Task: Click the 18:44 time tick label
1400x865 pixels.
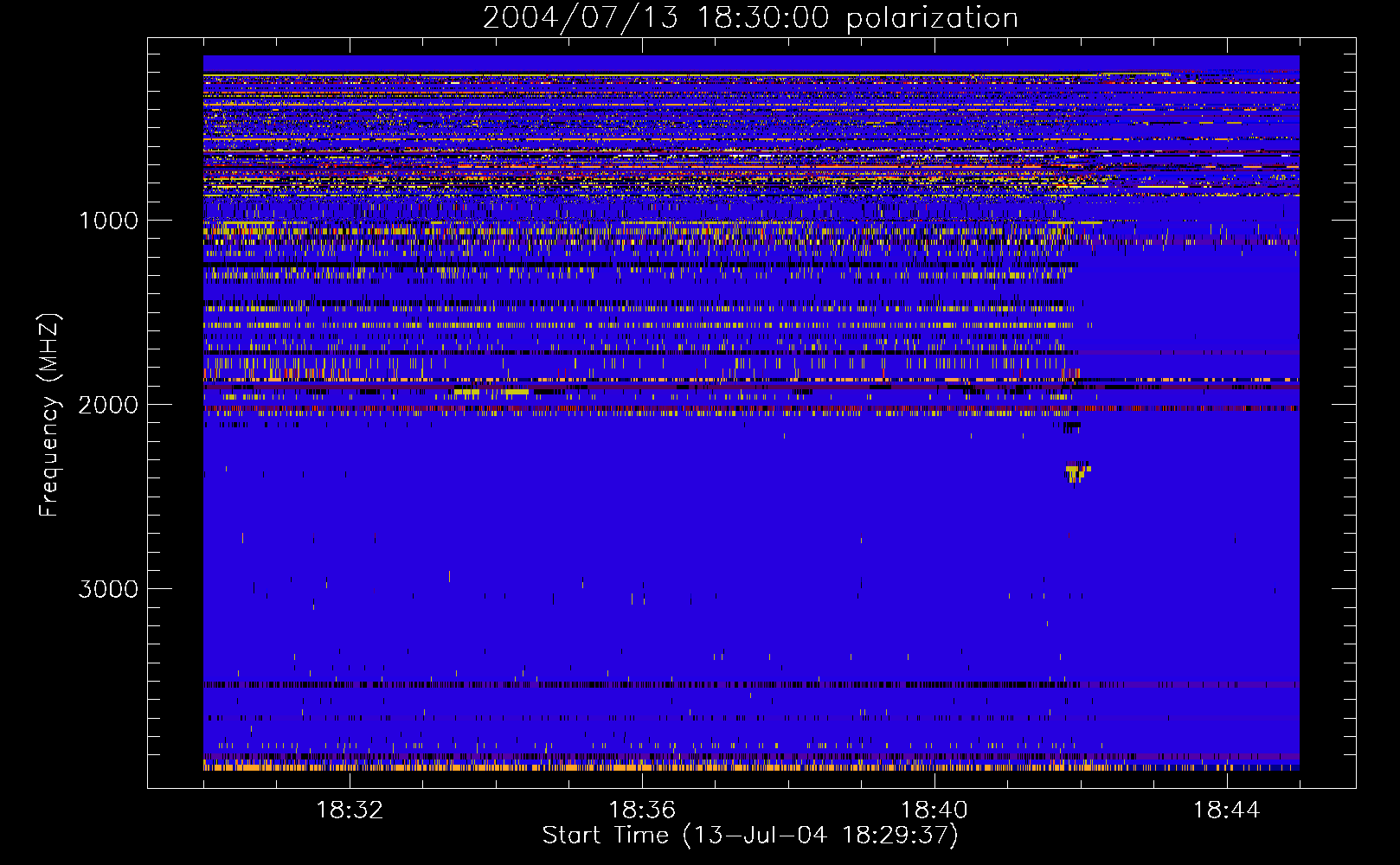Action: coord(1227,810)
